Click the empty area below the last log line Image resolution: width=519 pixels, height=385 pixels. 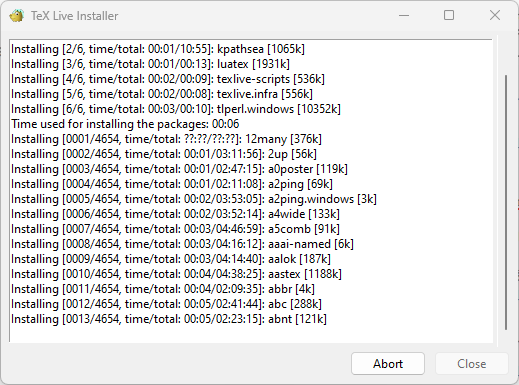251,334
